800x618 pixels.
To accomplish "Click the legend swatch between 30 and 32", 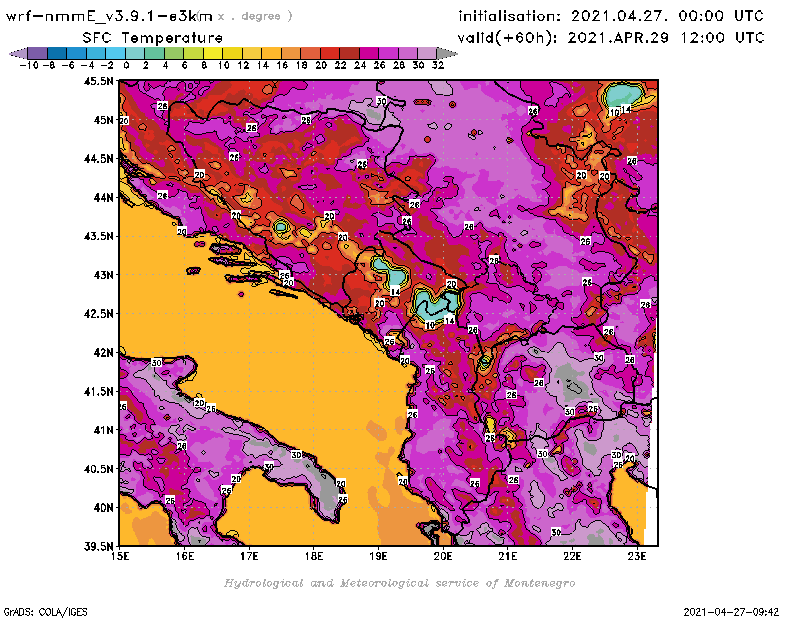I will click(428, 53).
